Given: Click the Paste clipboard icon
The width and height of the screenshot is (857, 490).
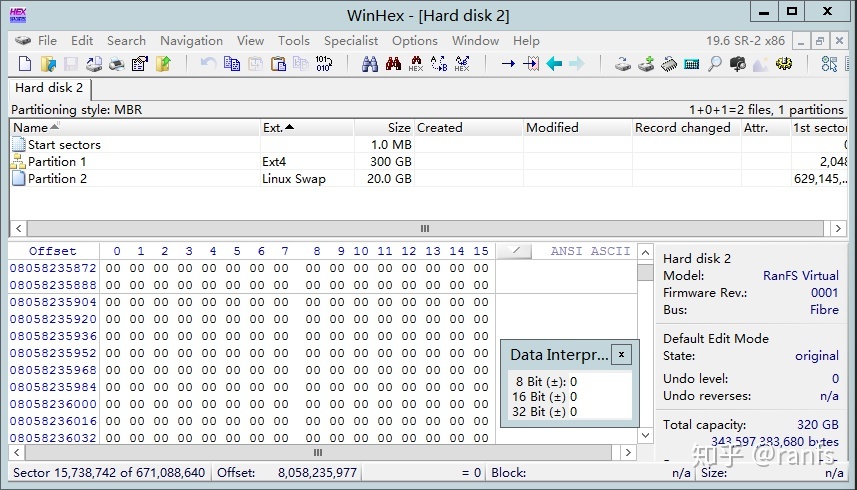Looking at the screenshot, I should [278, 64].
